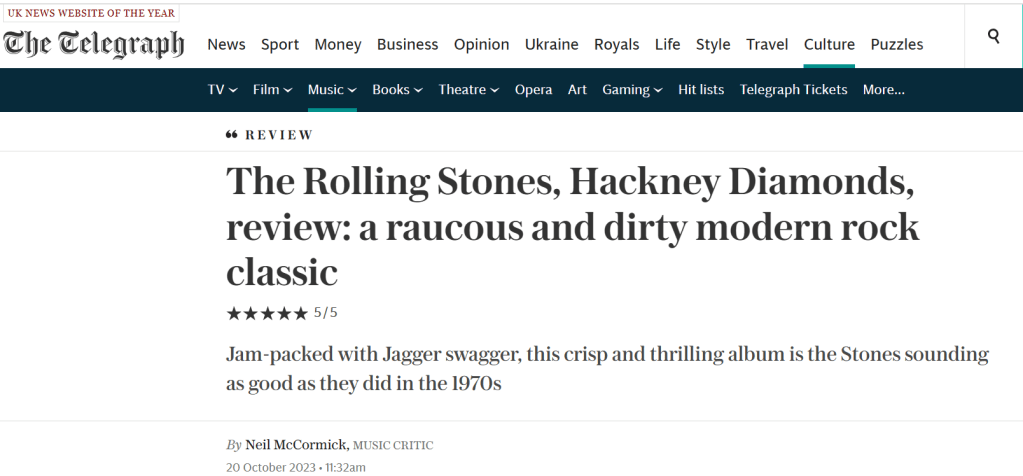
Task: Click the Review quote mark icon
Action: [232, 135]
